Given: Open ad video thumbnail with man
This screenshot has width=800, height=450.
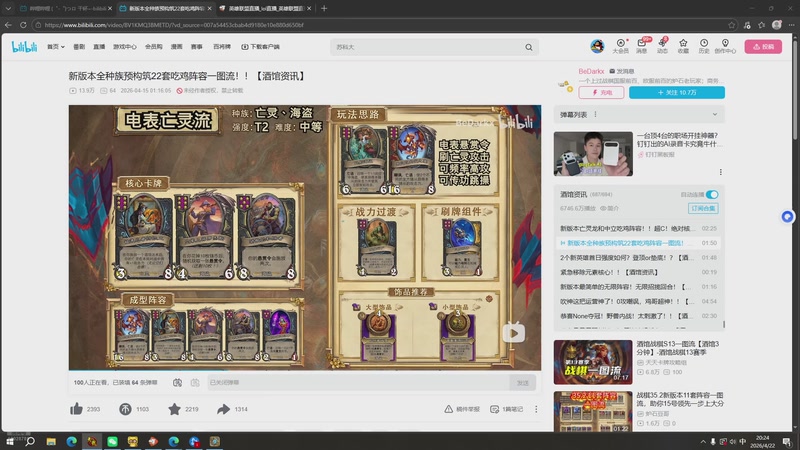Looking at the screenshot, I should (593, 154).
